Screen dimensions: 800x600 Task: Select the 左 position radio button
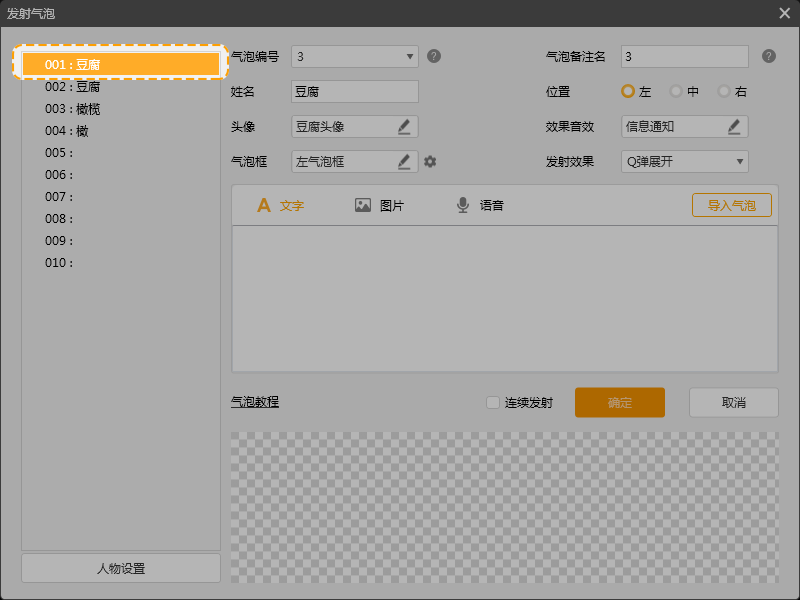628,91
